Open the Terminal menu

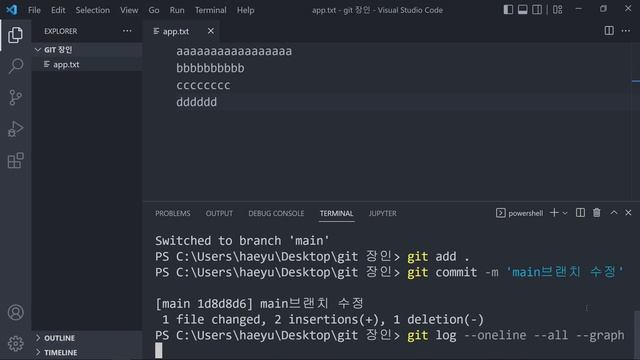211,10
